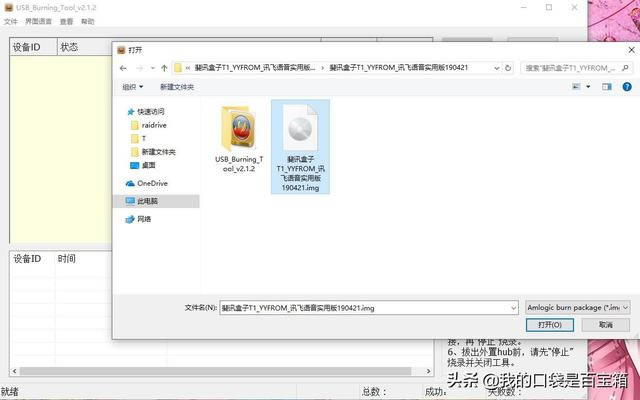This screenshot has height=400, width=640.
Task: Open the 组织 dropdown menu
Action: pos(130,87)
